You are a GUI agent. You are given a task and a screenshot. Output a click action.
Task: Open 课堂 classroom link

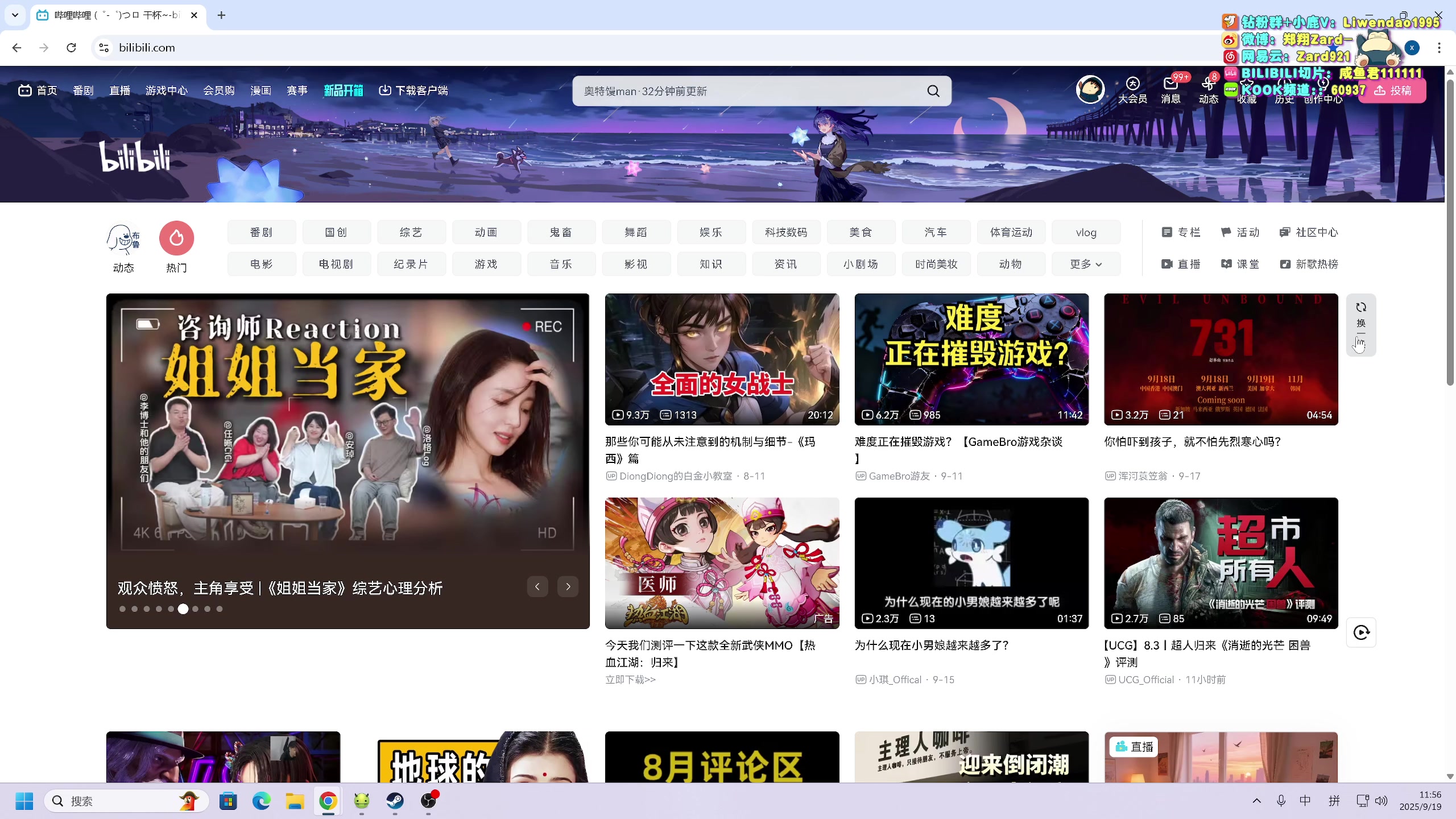point(1240,264)
